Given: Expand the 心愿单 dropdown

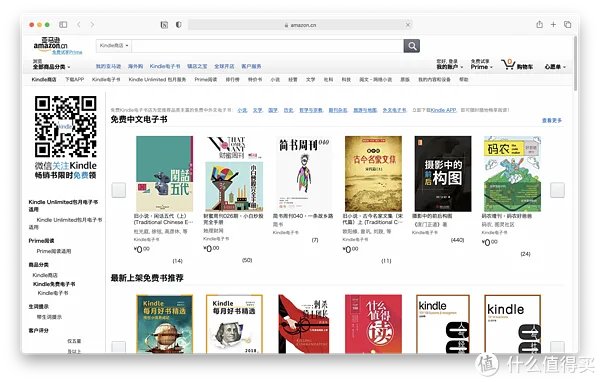Looking at the screenshot, I should (x=555, y=67).
